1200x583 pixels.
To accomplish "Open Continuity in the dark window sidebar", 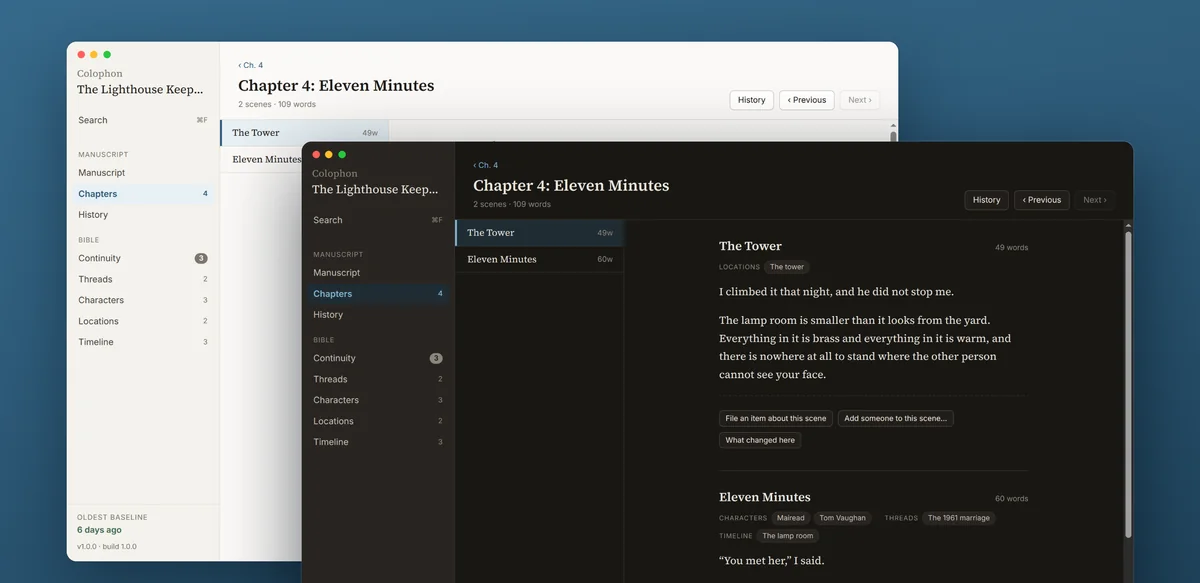I will (x=378, y=358).
